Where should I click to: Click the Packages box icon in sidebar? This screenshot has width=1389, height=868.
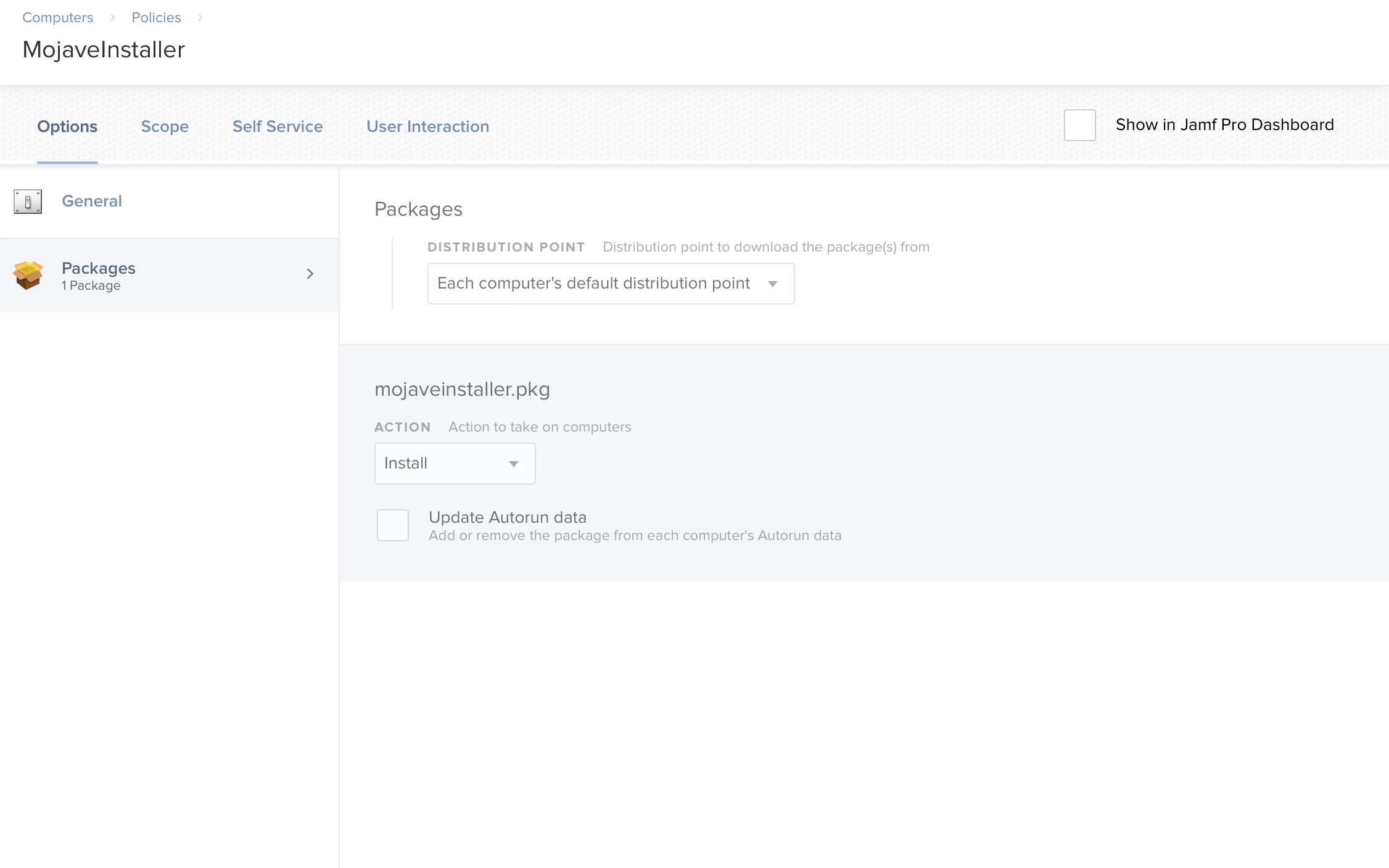pyautogui.click(x=28, y=275)
